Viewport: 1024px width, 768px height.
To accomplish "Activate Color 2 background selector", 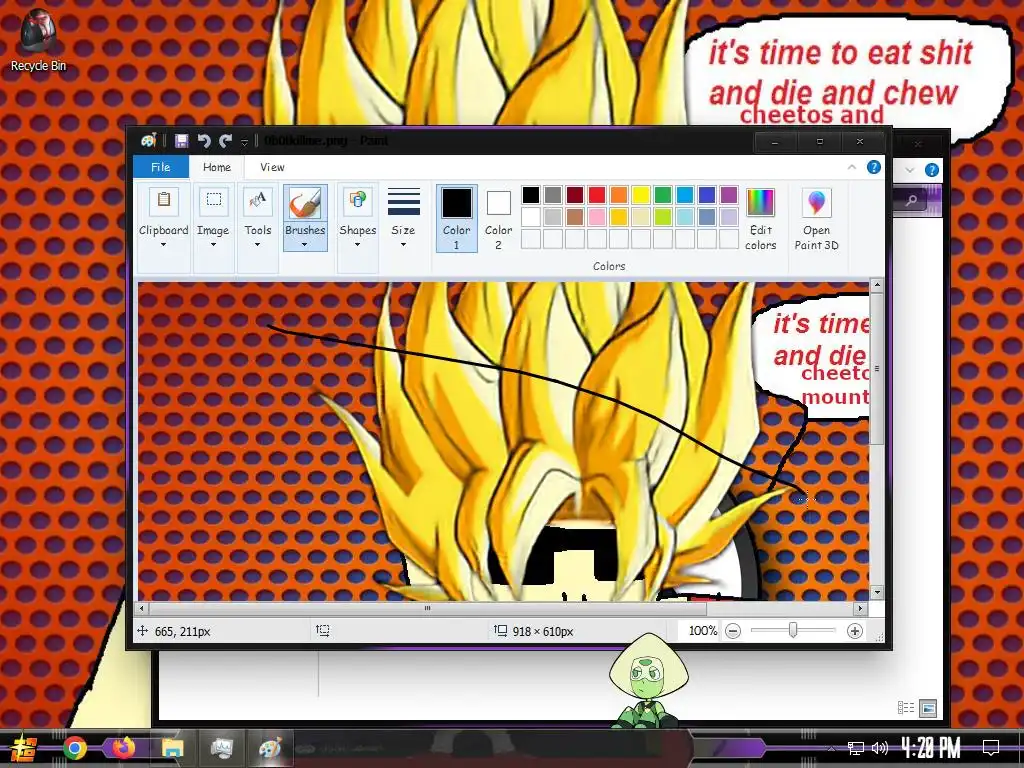I will pos(498,218).
